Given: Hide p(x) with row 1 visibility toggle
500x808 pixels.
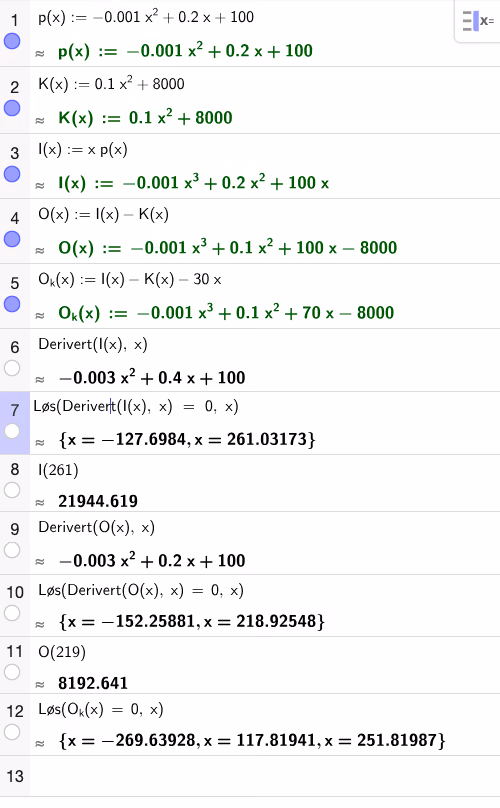Looking at the screenshot, I should coord(12,41).
